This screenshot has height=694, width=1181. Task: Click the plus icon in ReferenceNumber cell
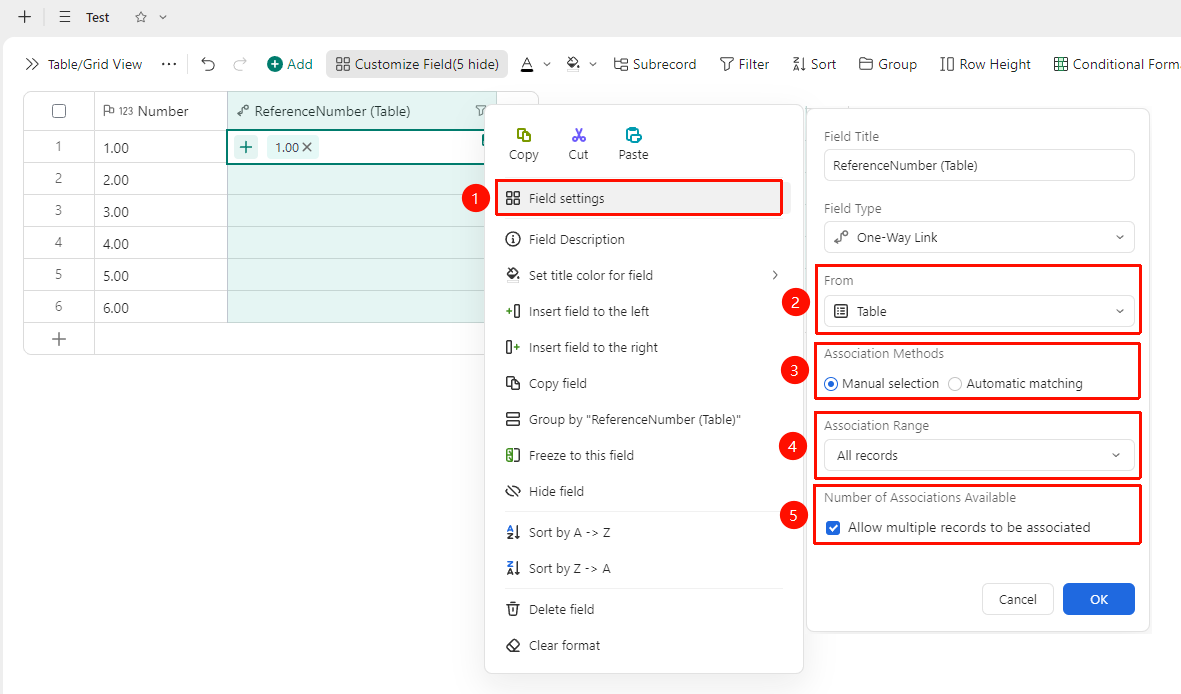[246, 147]
